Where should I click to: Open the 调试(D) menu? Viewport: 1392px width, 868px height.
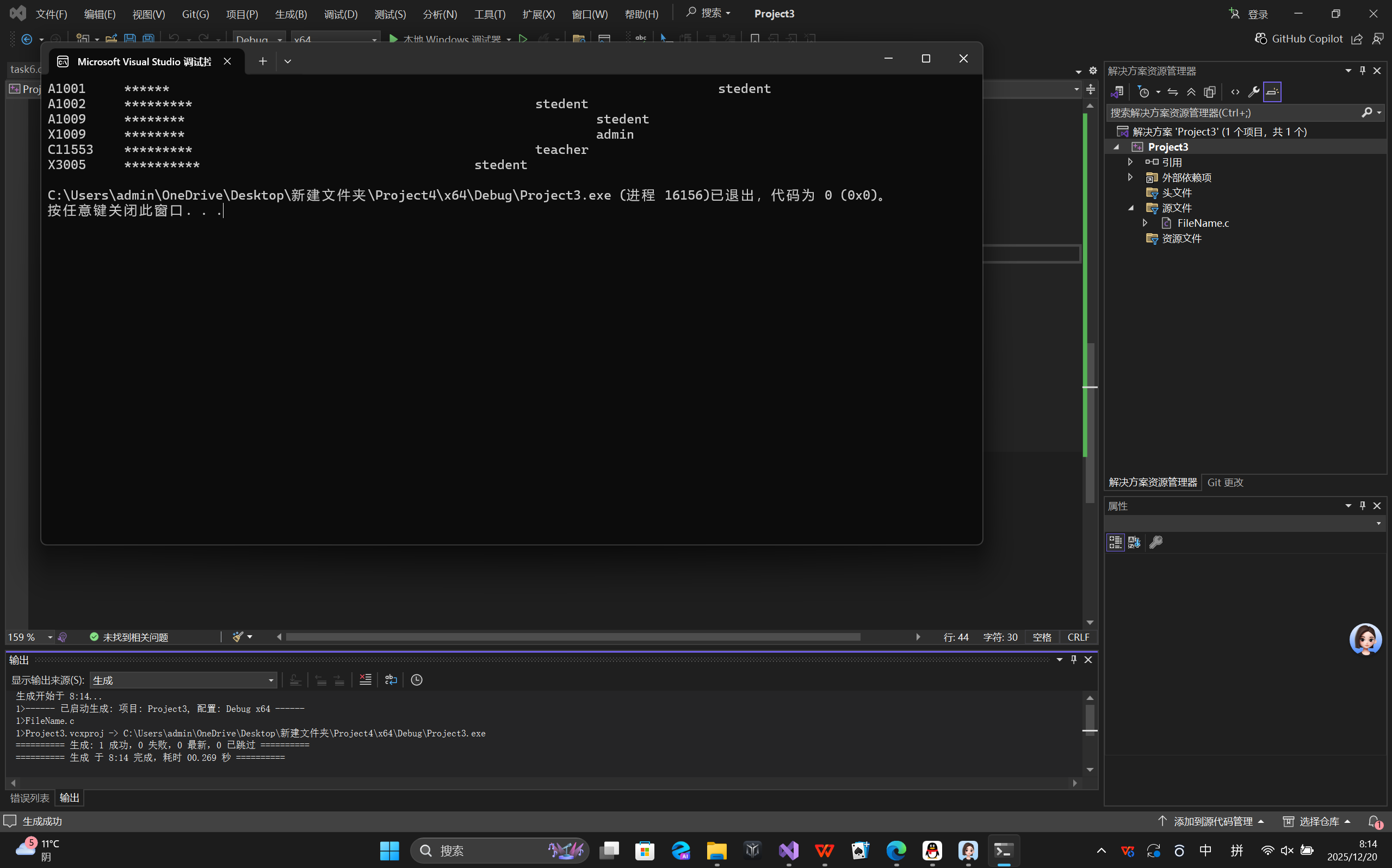(x=341, y=14)
